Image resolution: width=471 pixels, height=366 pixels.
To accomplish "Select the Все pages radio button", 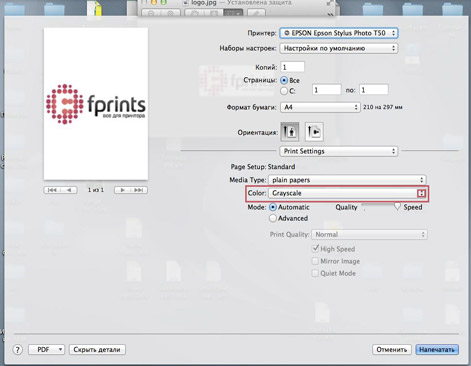I will [284, 80].
